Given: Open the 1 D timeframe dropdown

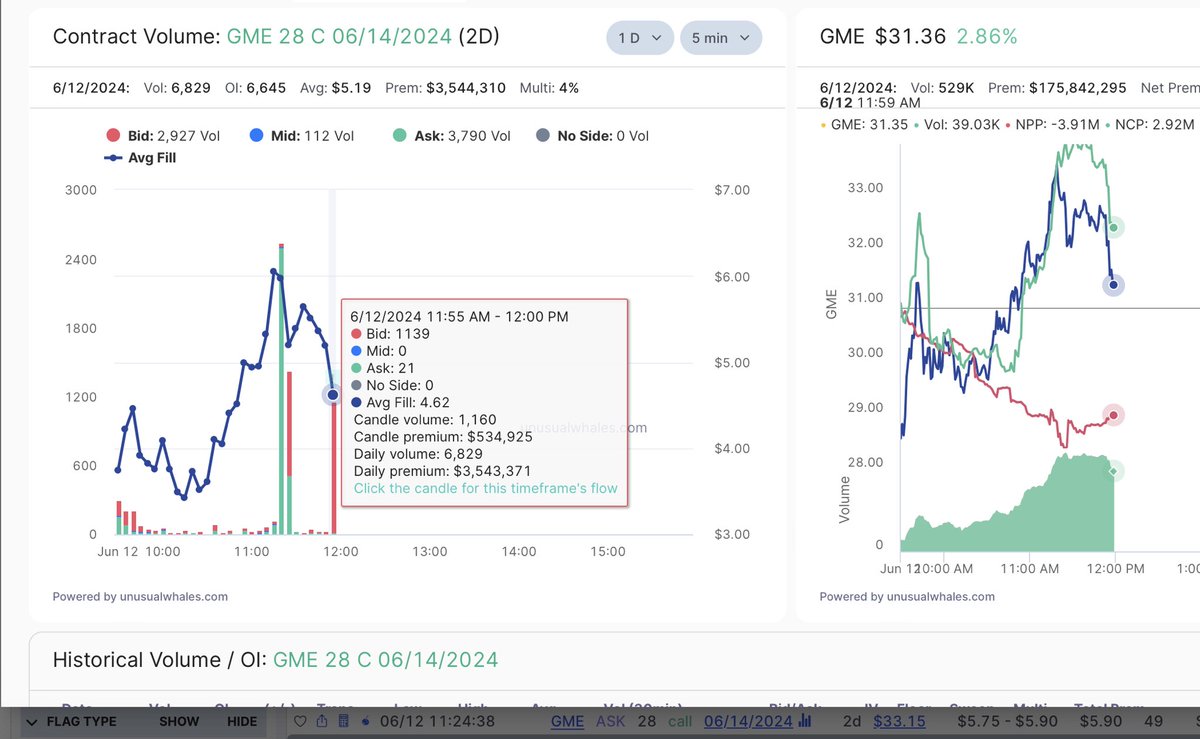Looking at the screenshot, I should click(x=640, y=38).
